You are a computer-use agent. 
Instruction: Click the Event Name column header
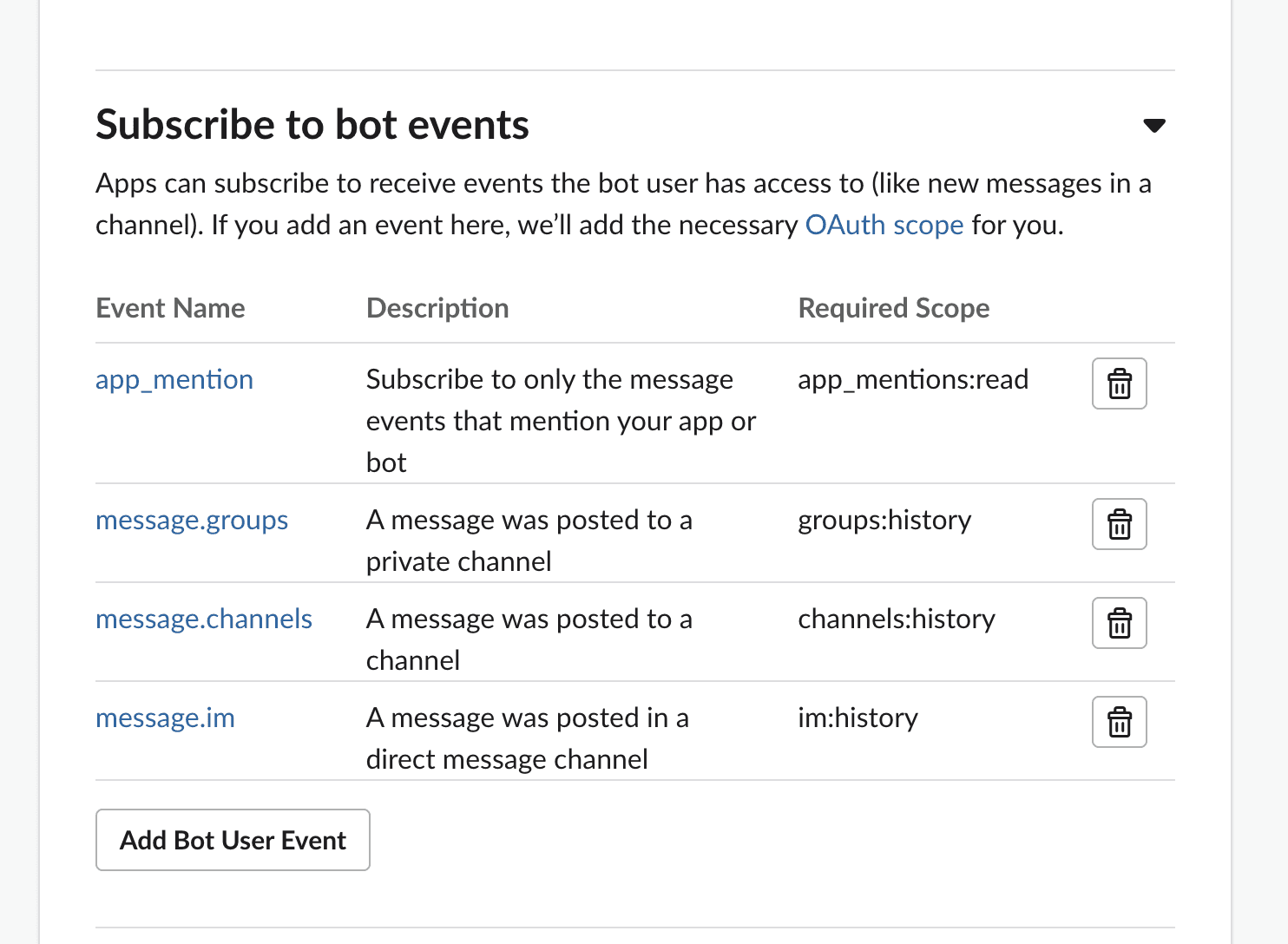coord(170,309)
